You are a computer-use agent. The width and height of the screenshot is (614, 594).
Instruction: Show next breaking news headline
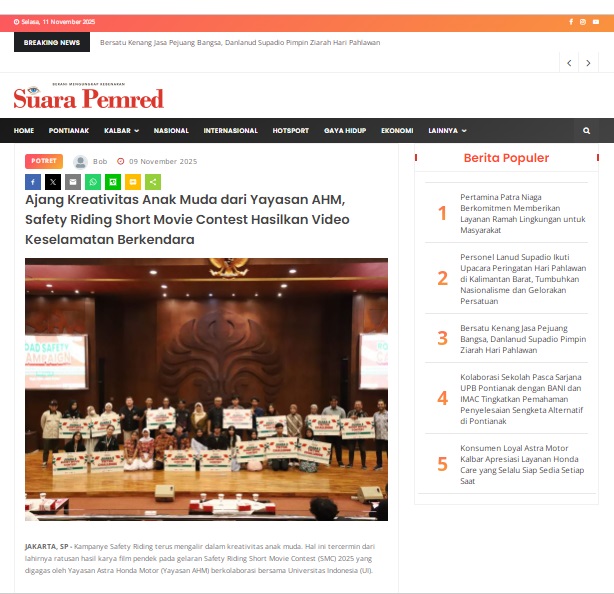(x=589, y=63)
